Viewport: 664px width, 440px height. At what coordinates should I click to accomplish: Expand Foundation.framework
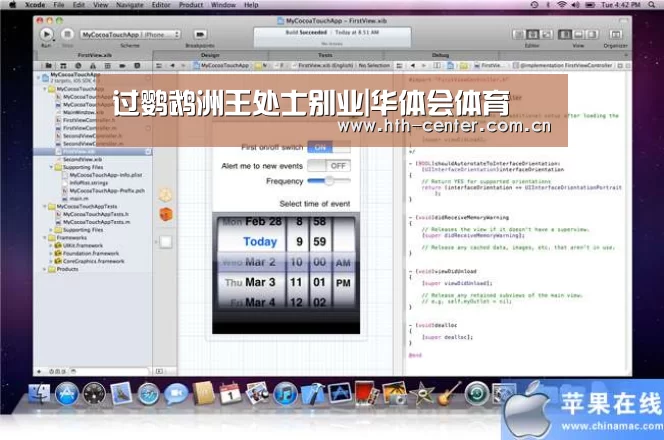tap(52, 253)
